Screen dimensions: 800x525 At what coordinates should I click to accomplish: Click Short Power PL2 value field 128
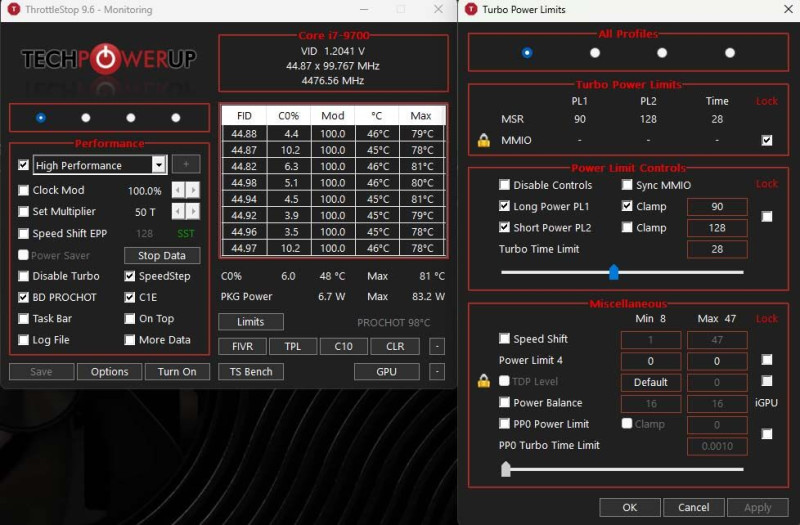(x=717, y=228)
